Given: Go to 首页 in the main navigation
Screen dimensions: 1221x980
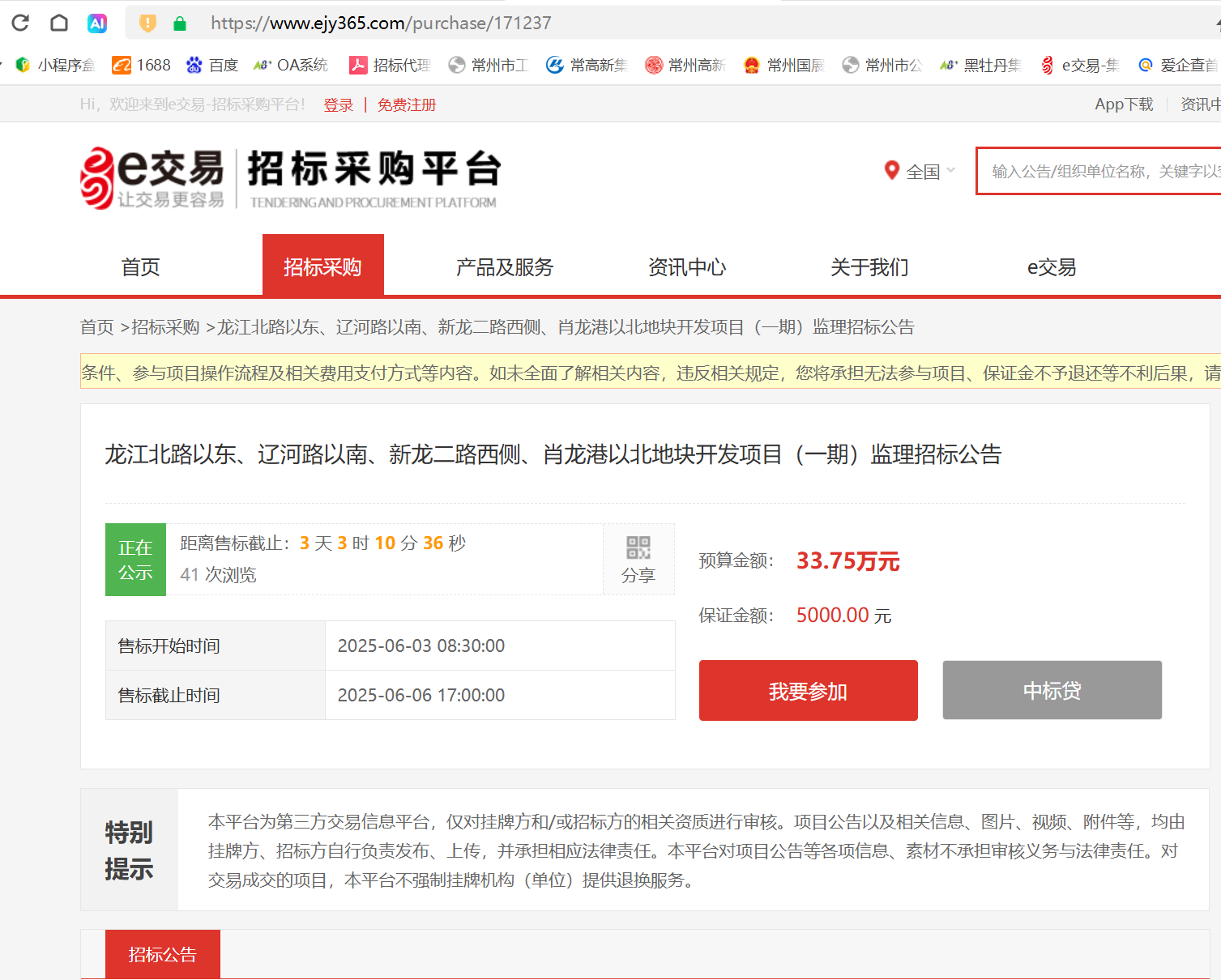Looking at the screenshot, I should point(140,266).
